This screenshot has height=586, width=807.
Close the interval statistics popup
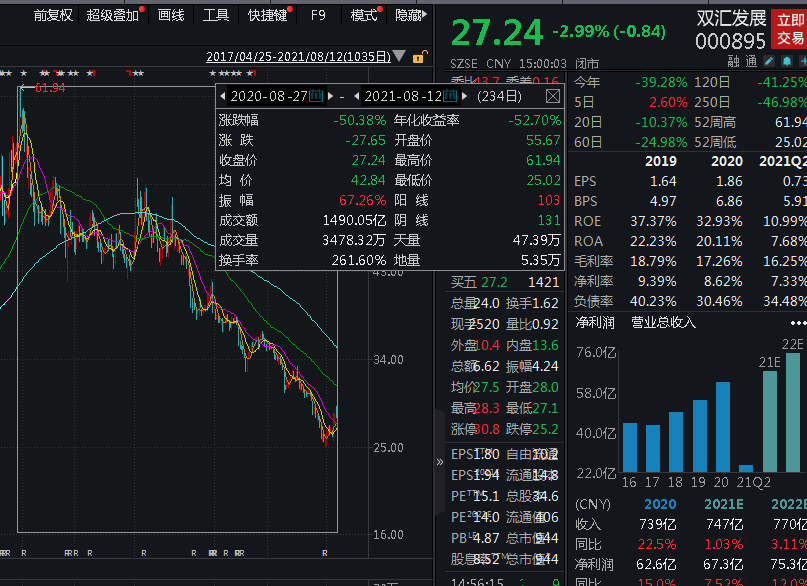[x=552, y=96]
